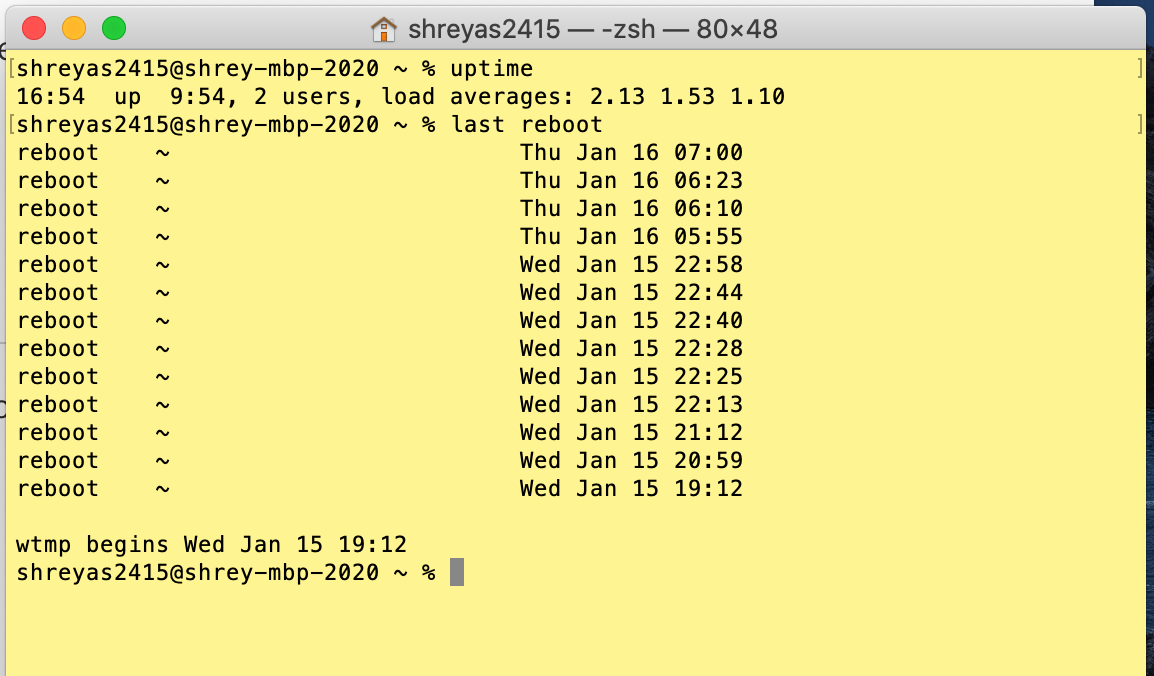Click the 'Wed Jan 15 19:12' reboot entry
1154x676 pixels.
click(x=631, y=489)
